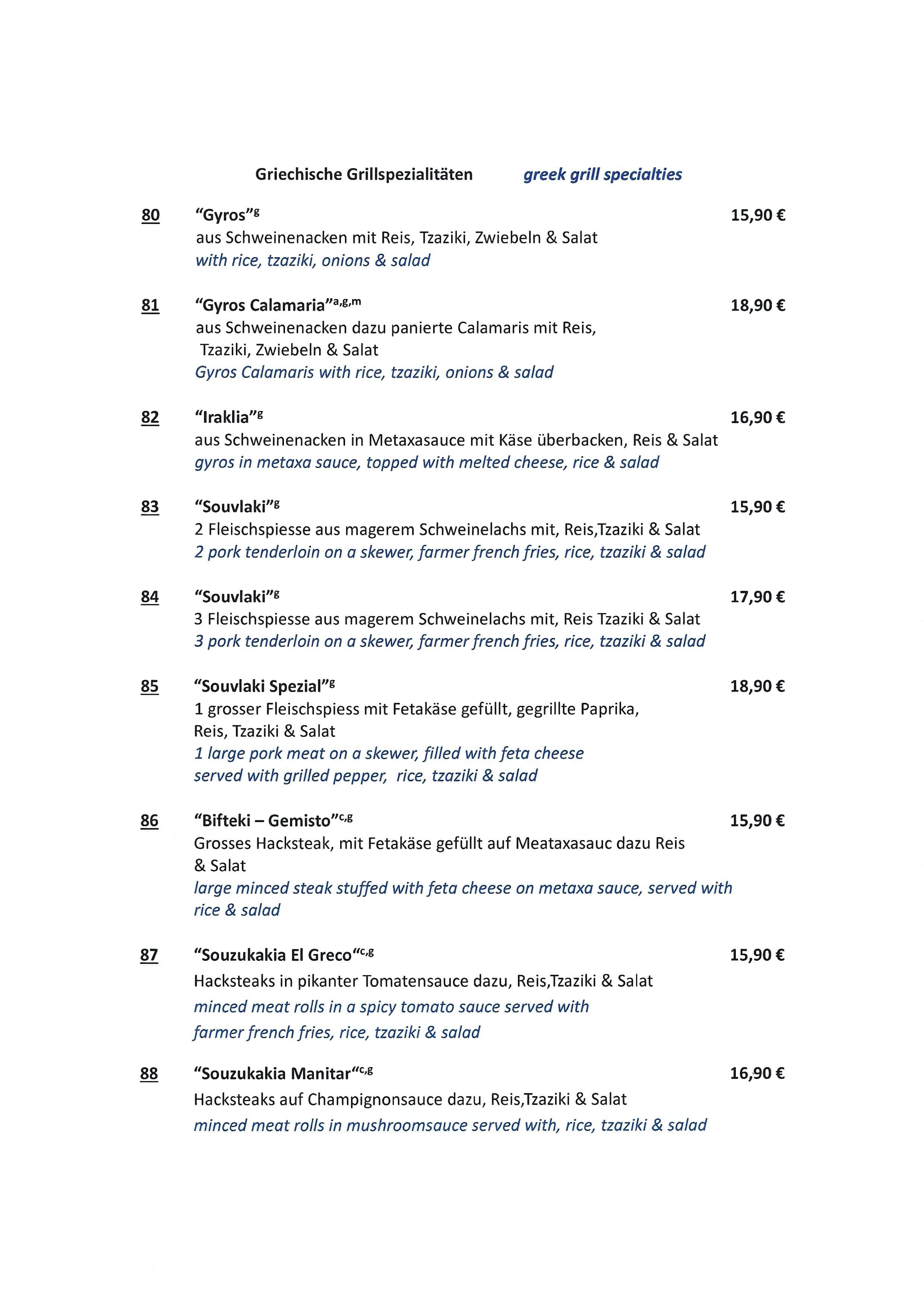The height and width of the screenshot is (1306, 924).
Task: Click the 16,90 € Souzukakia Manitar price
Action: tap(757, 1073)
